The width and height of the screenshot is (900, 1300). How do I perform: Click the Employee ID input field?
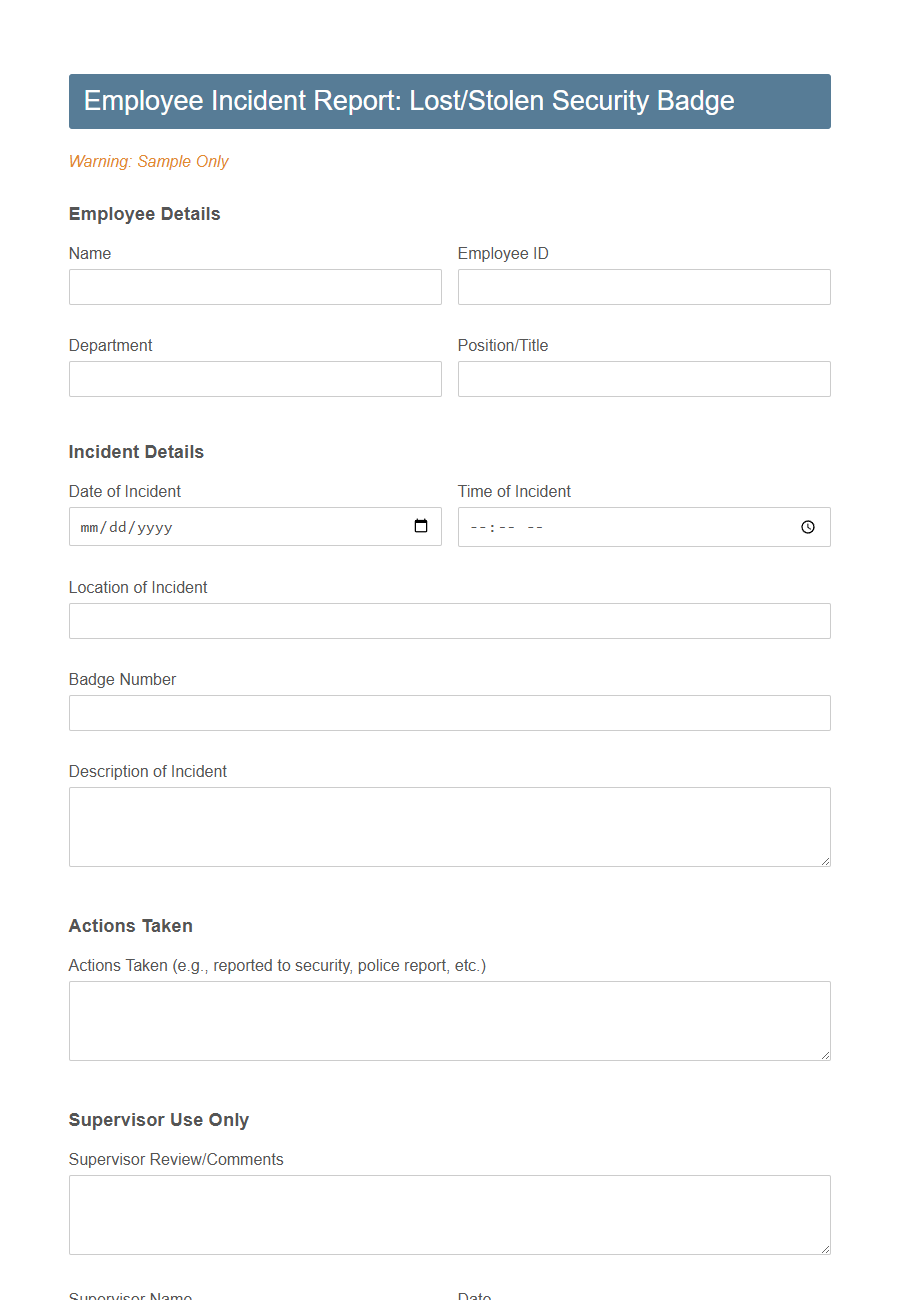pyautogui.click(x=644, y=287)
